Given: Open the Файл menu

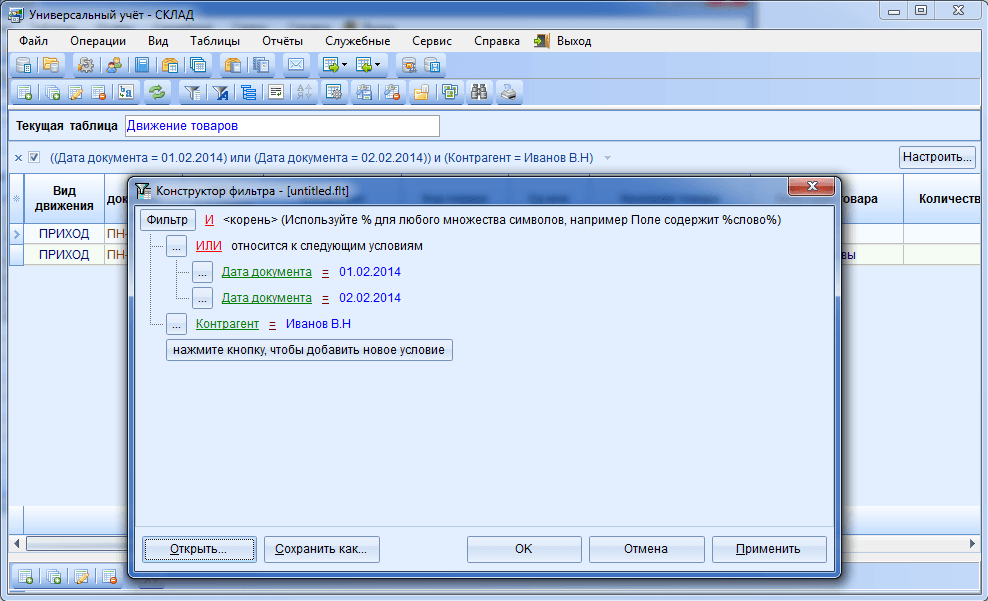Looking at the screenshot, I should [33, 41].
